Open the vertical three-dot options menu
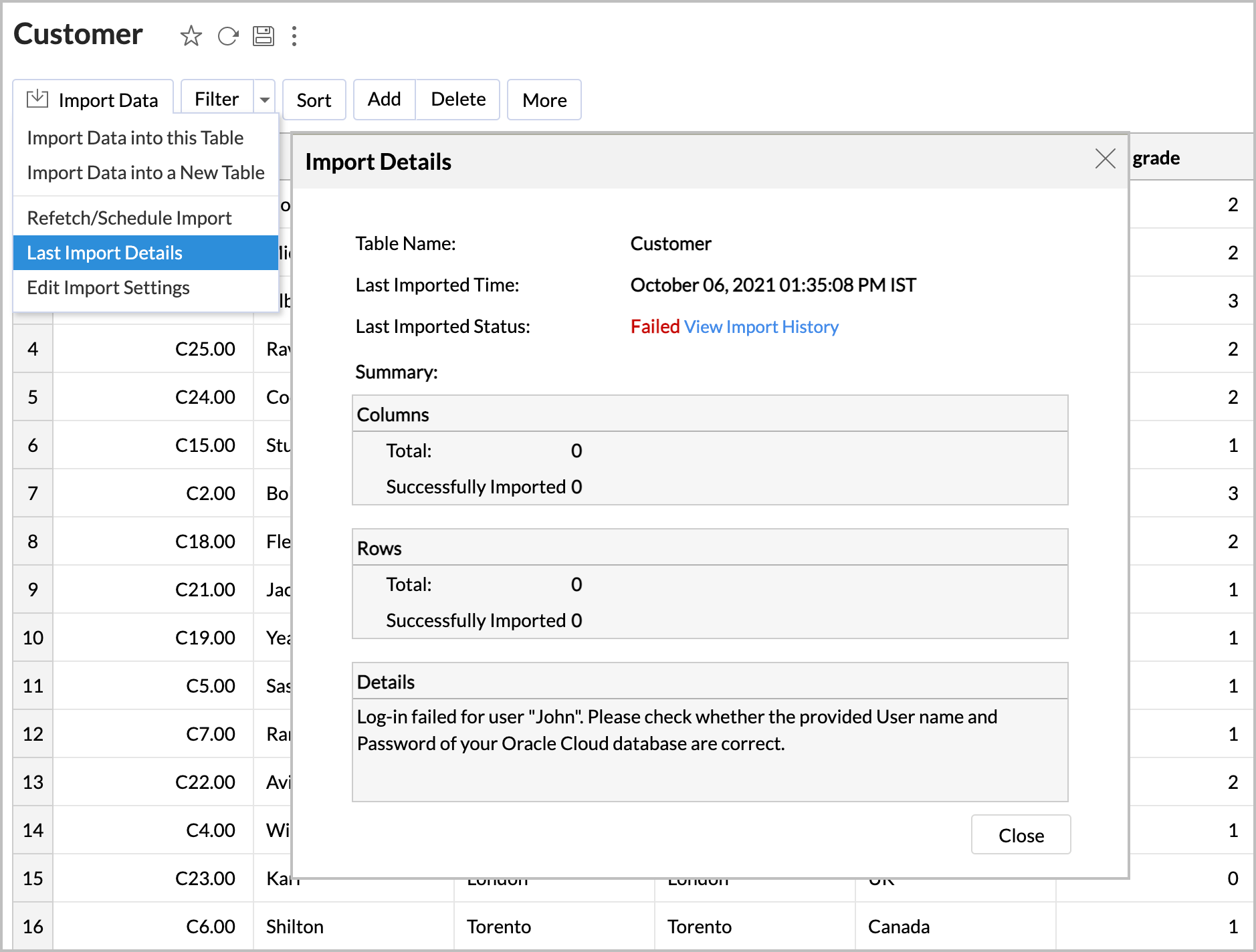Image resolution: width=1256 pixels, height=952 pixels. (x=294, y=36)
